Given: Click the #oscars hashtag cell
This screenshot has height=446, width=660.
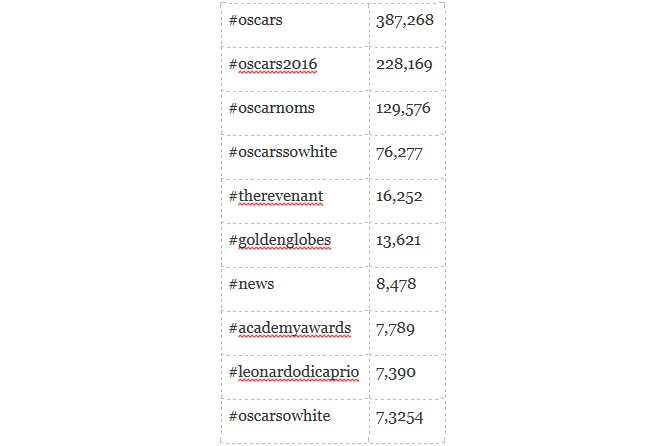Looking at the screenshot, I should pos(254,20).
